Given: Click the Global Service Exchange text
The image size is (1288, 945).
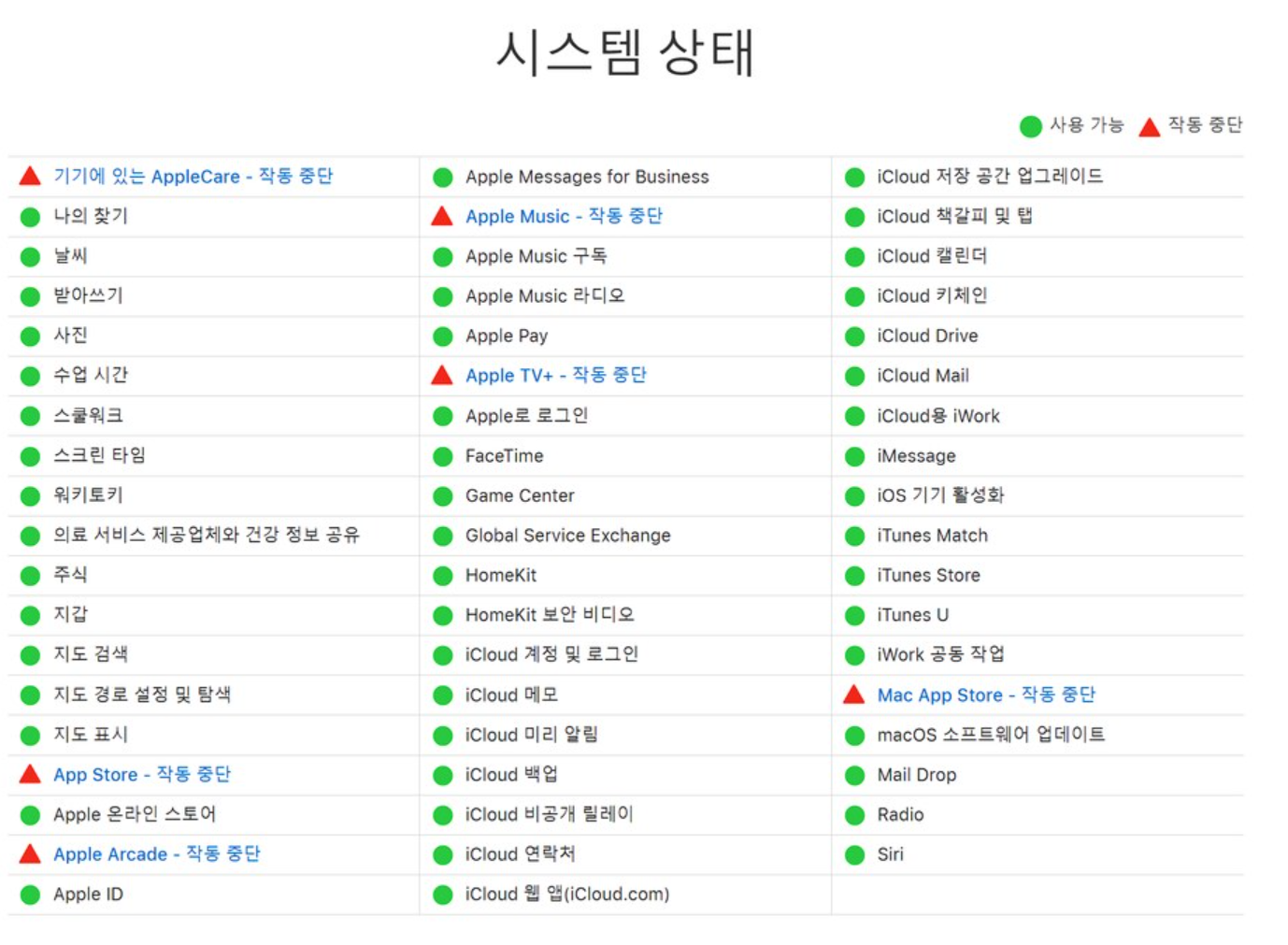Looking at the screenshot, I should (568, 536).
